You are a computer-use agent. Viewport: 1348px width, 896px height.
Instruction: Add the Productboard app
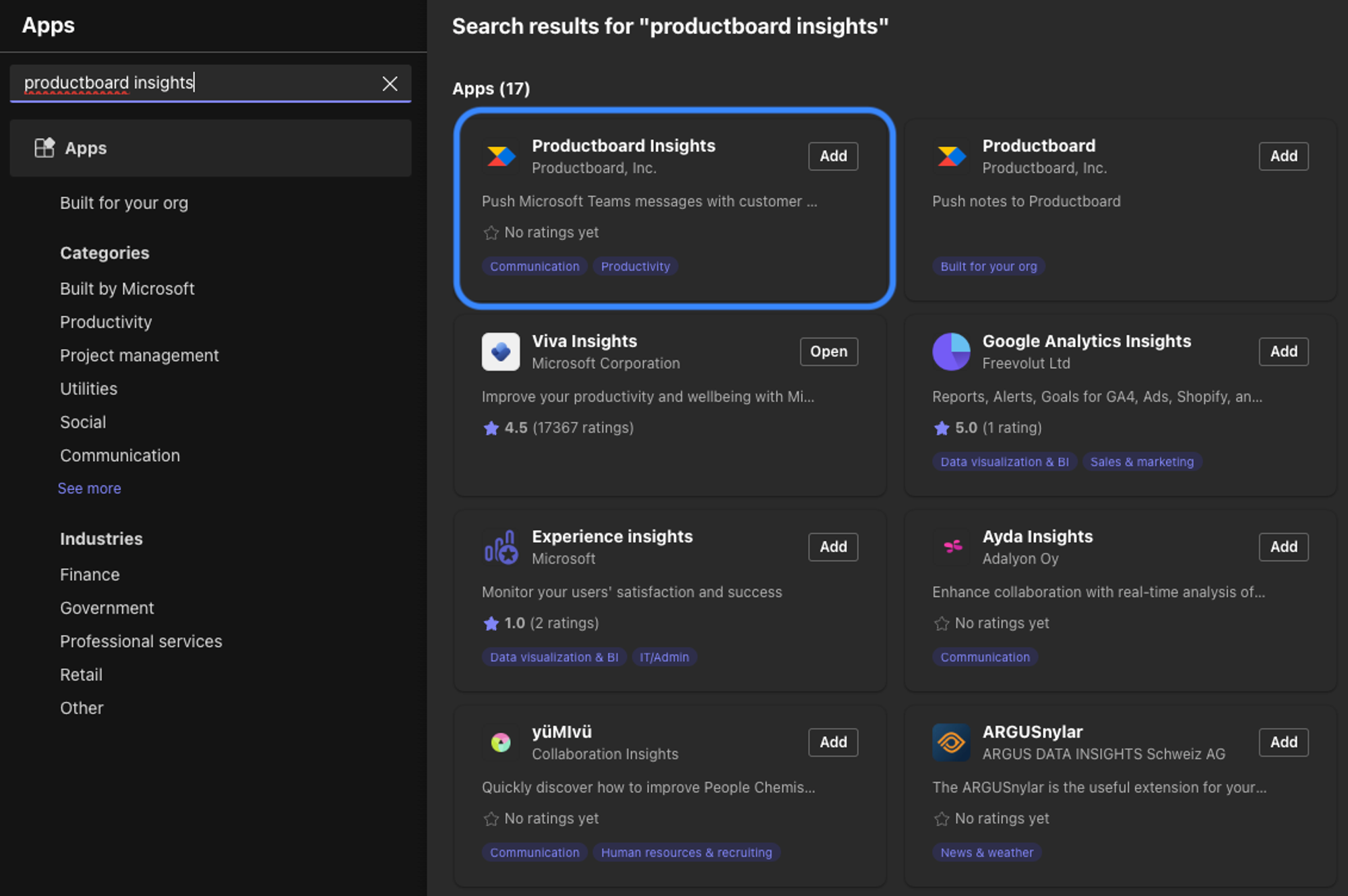1283,156
